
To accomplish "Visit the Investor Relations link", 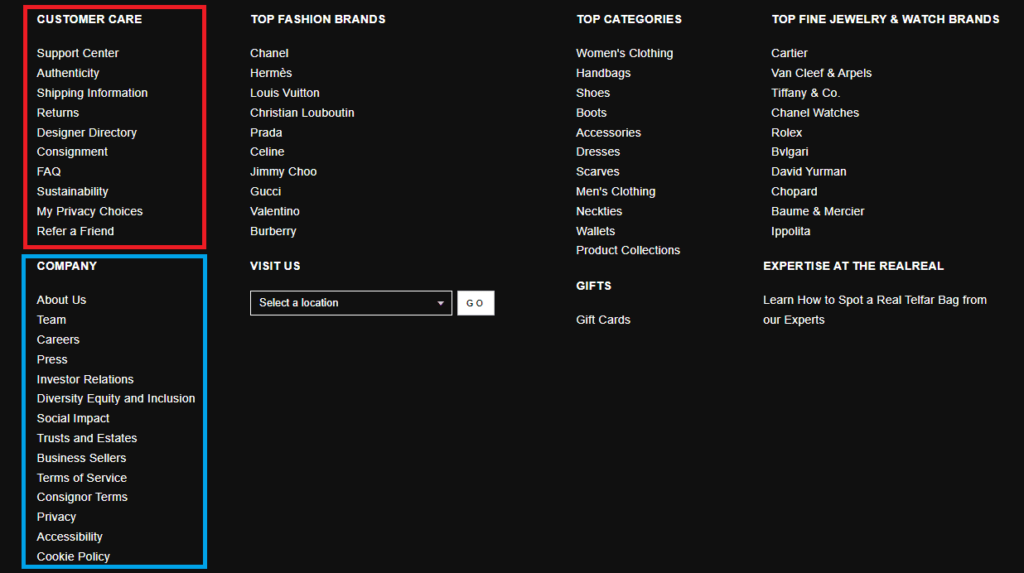I will coord(85,379).
